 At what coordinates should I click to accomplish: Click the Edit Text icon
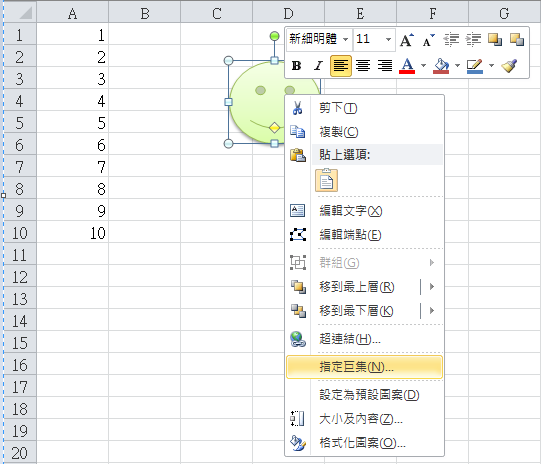click(x=297, y=210)
